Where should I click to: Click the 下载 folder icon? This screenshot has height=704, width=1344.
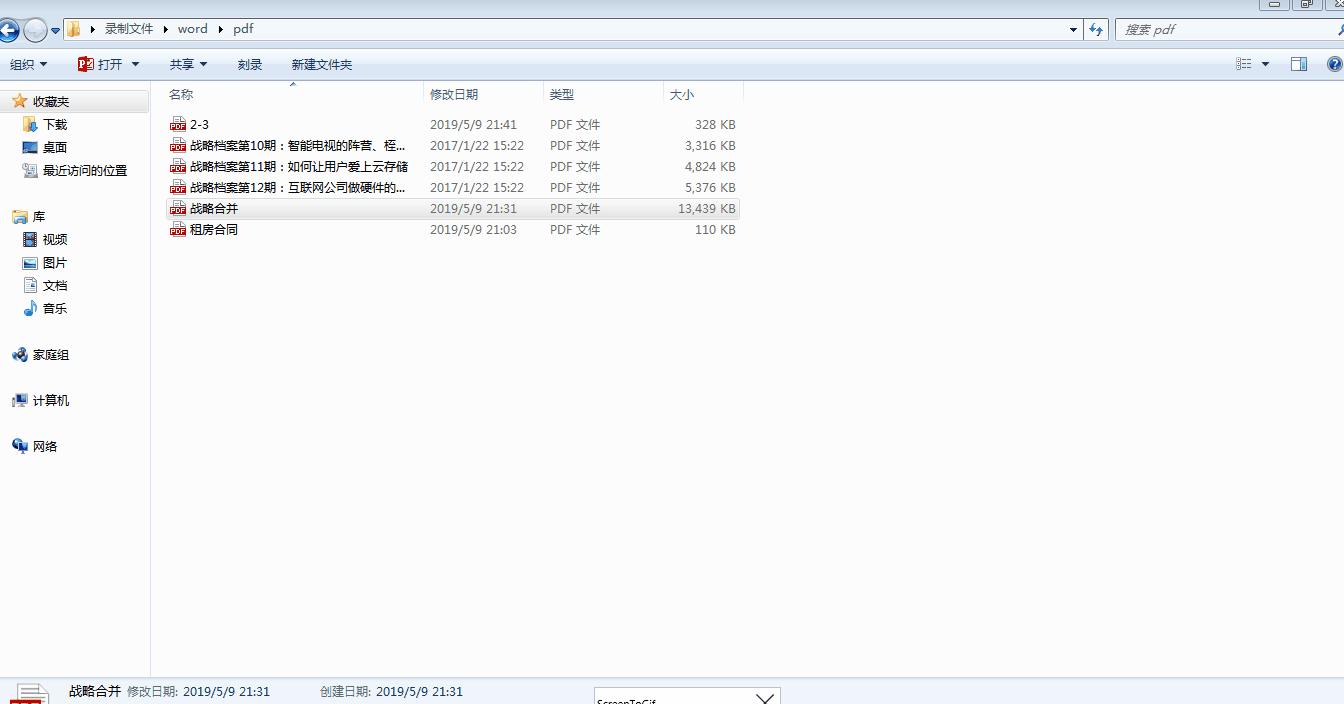30,124
